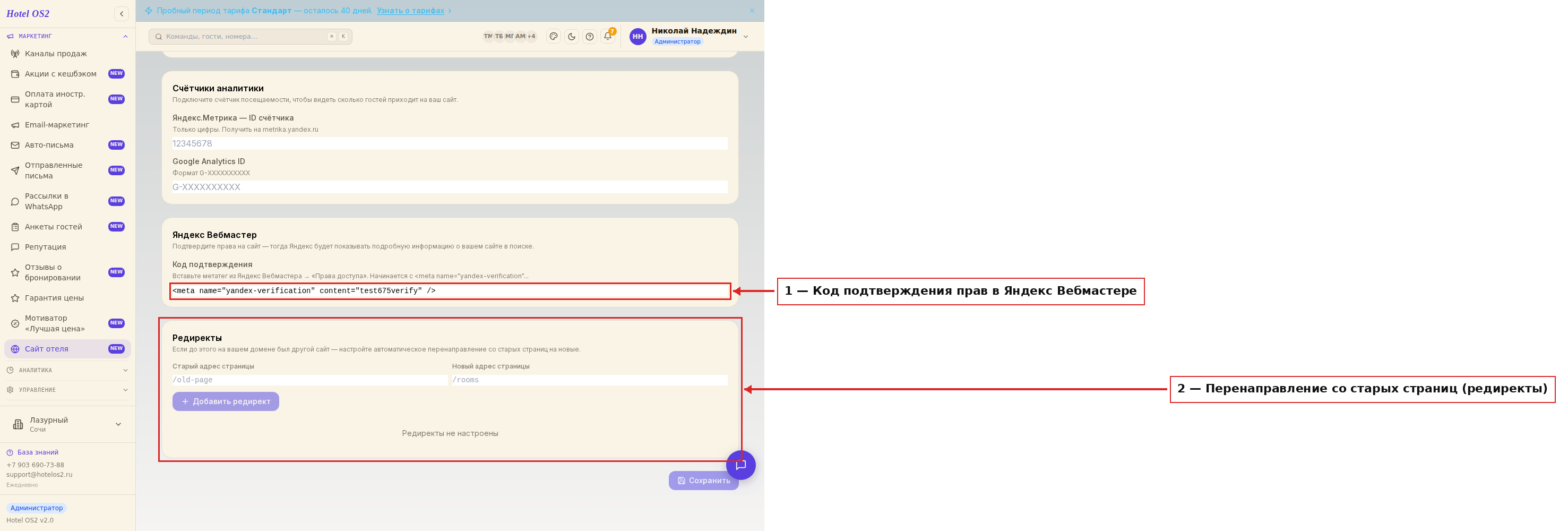Open Авто-письма section
Image resolution: width=1568 pixels, height=531 pixels.
click(67, 145)
